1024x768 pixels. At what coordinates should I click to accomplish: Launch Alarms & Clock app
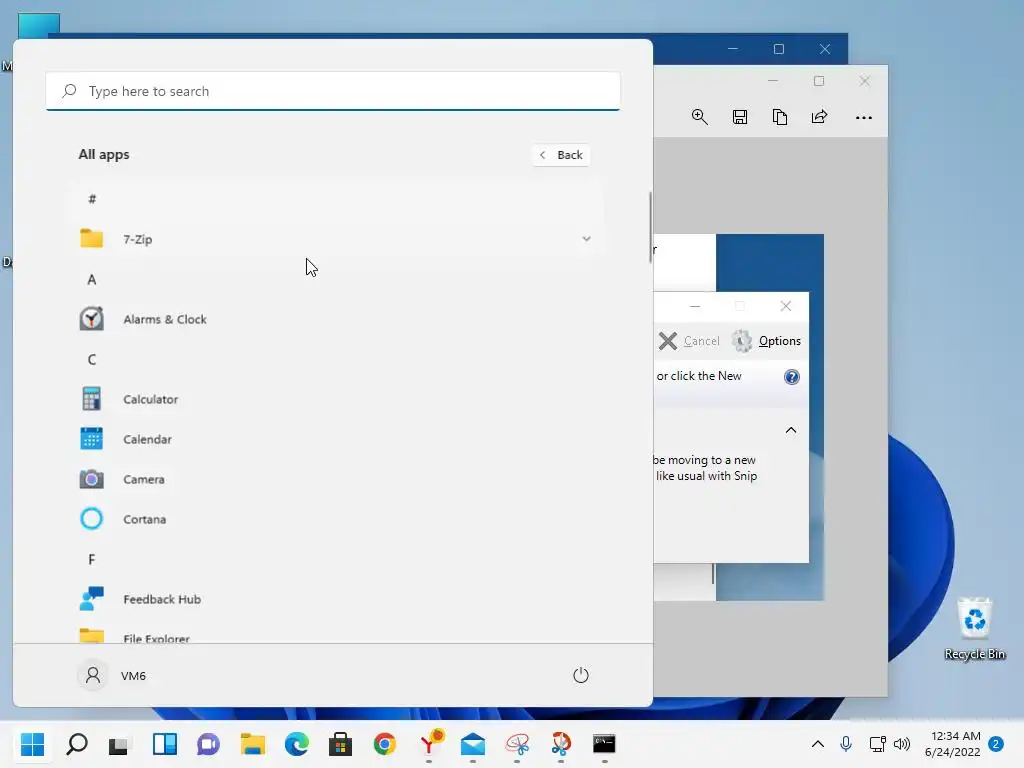pos(334,319)
